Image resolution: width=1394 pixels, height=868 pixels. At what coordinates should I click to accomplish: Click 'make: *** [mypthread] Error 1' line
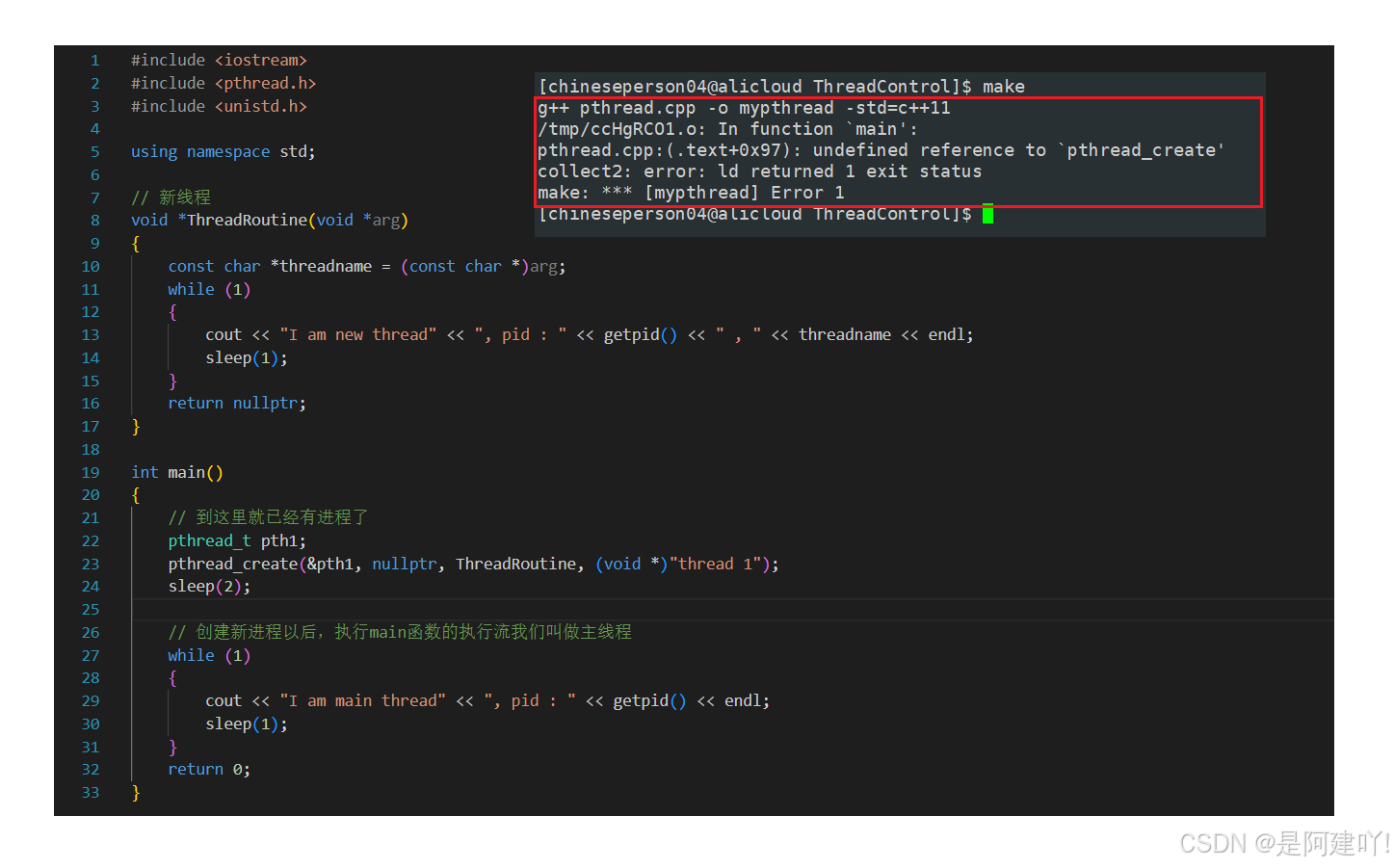tap(691, 193)
